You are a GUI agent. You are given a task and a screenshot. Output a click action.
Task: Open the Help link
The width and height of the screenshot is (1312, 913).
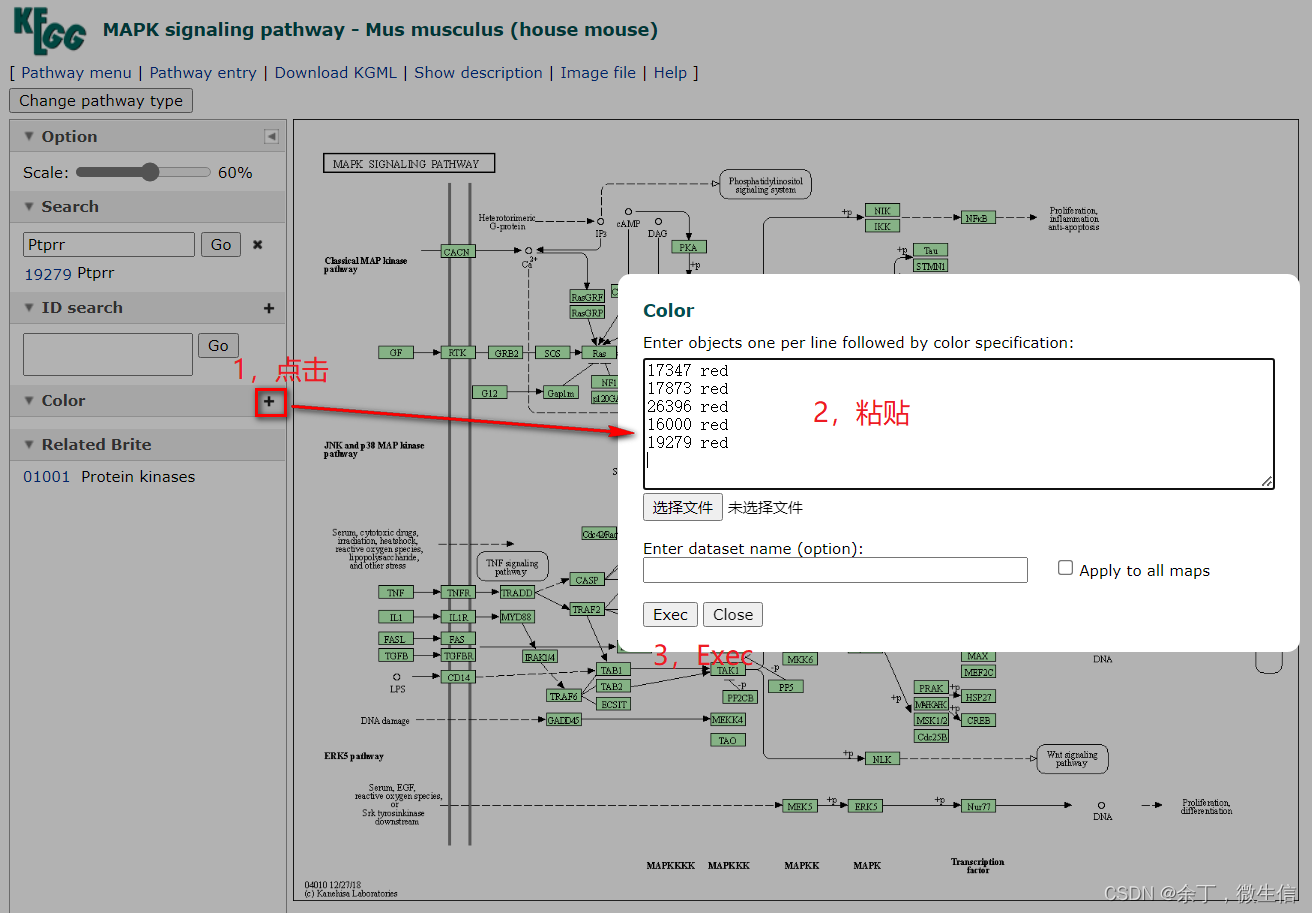(x=670, y=73)
